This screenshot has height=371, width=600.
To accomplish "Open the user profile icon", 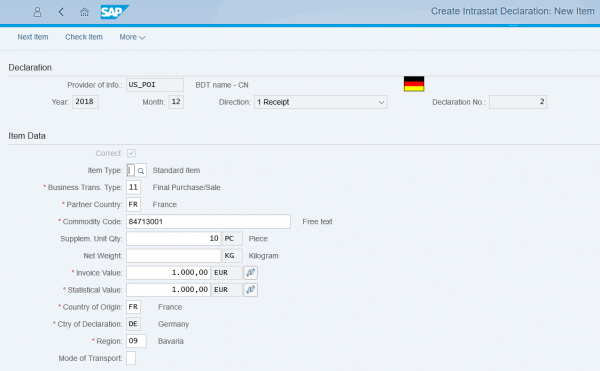I will point(37,12).
